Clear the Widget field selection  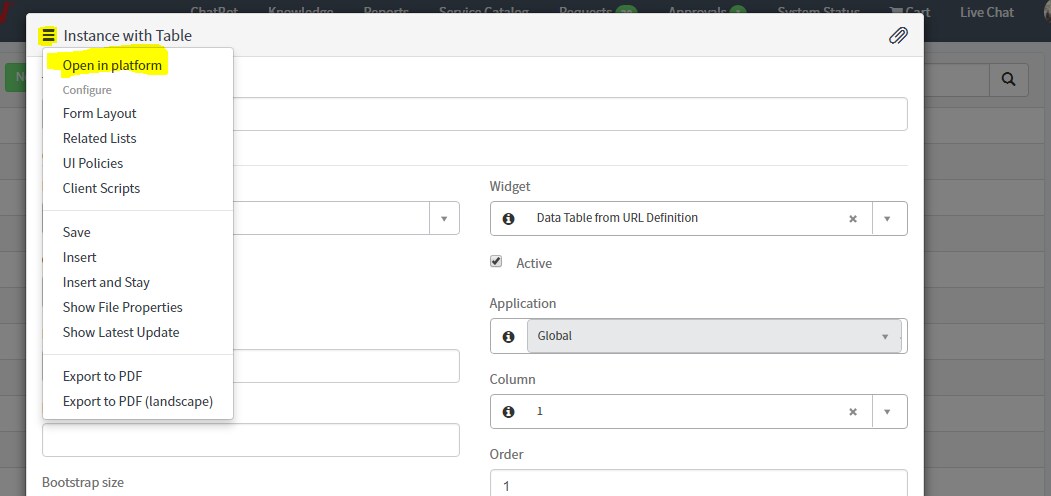(x=853, y=218)
